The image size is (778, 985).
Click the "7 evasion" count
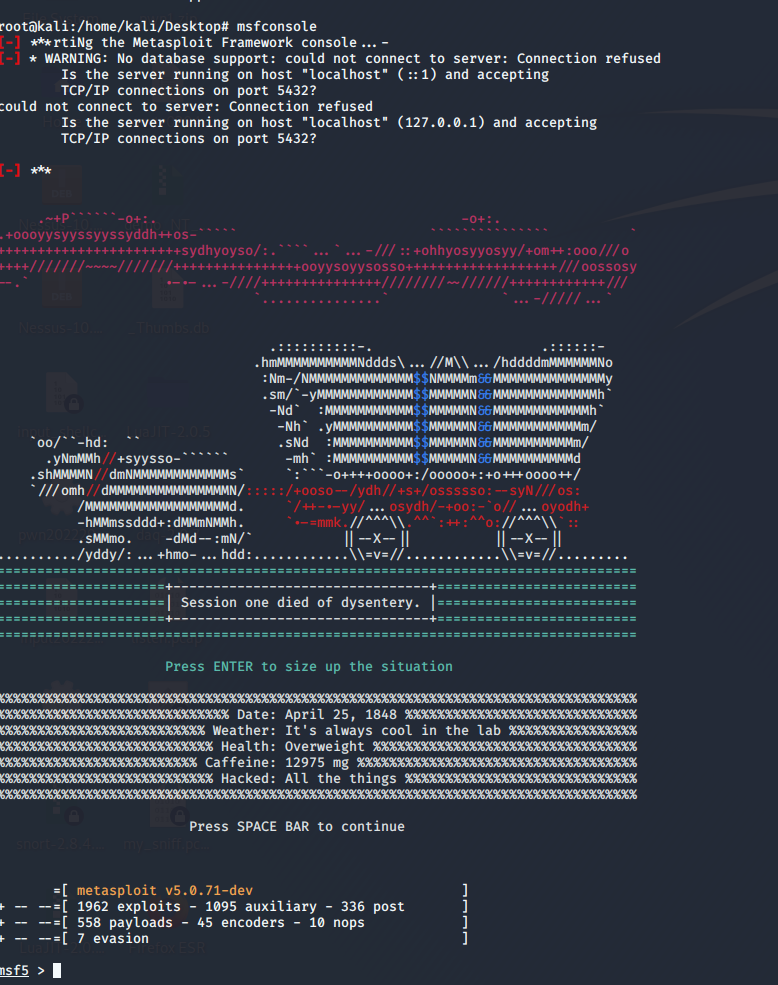pos(113,939)
